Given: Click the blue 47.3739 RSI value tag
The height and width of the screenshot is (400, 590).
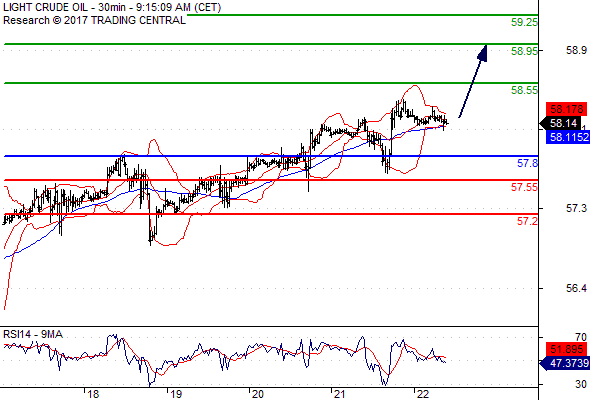Looking at the screenshot, I should tap(565, 363).
